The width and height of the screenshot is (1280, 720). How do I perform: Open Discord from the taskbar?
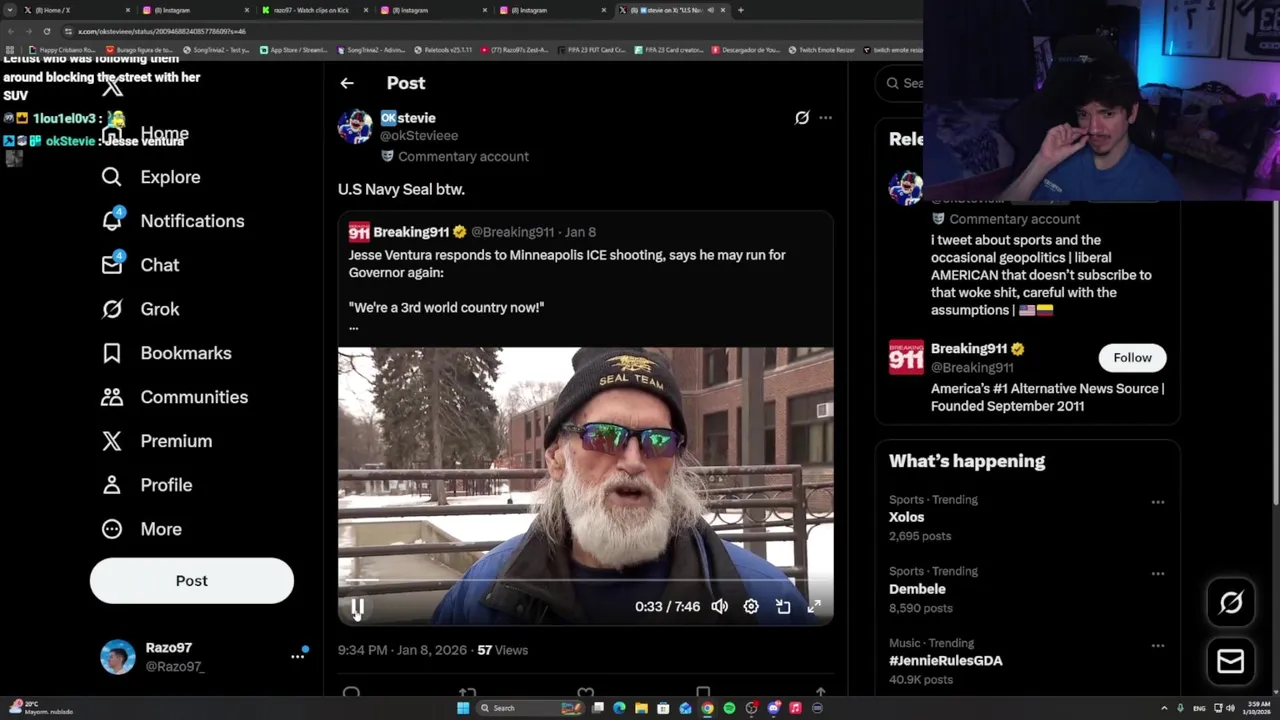pyautogui.click(x=773, y=708)
